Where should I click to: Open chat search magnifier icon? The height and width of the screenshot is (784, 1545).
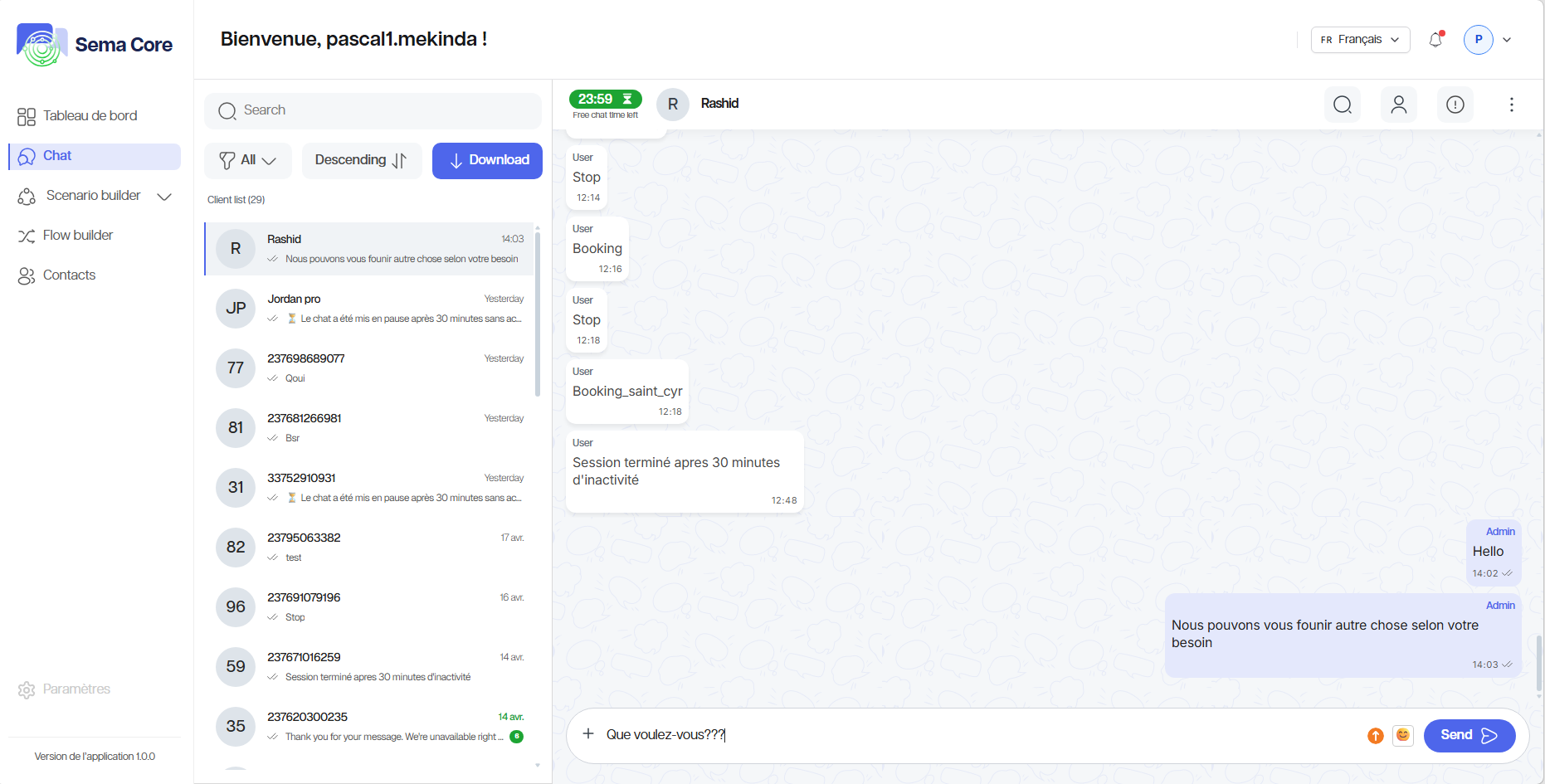1342,105
